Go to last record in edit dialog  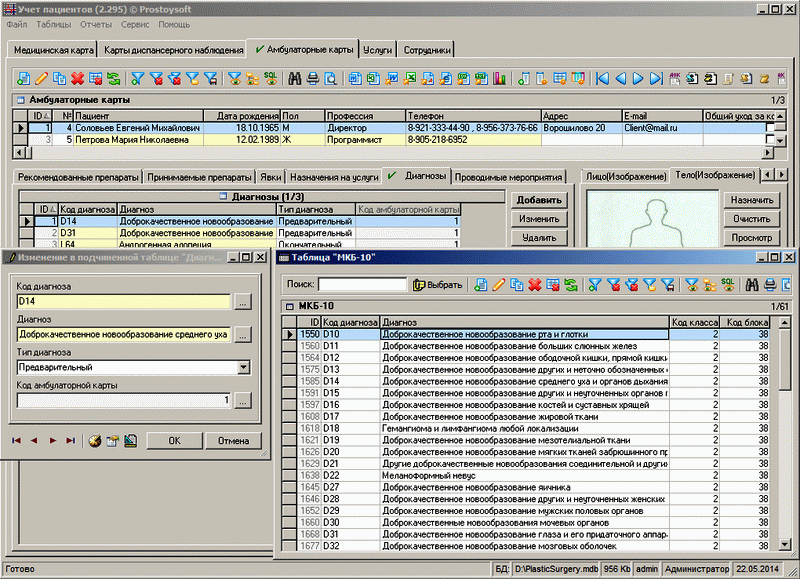[x=70, y=440]
